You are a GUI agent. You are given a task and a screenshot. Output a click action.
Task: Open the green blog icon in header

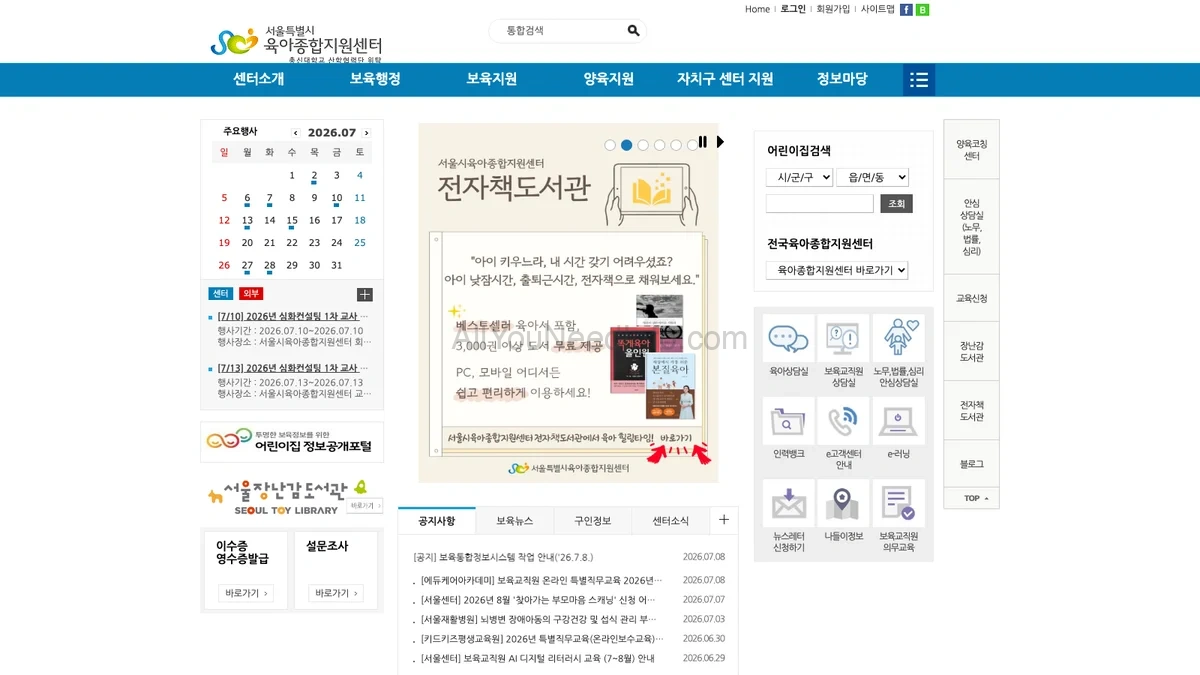point(922,9)
